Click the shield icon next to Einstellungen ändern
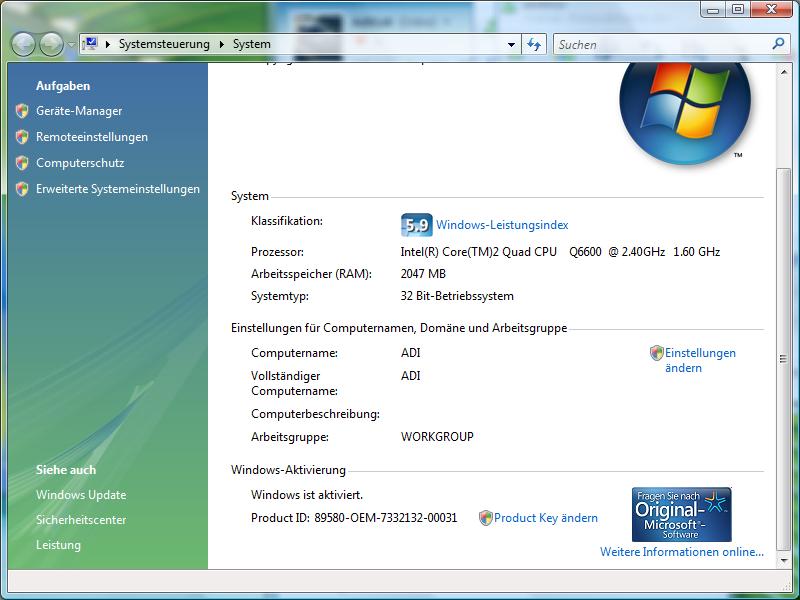 click(x=656, y=353)
